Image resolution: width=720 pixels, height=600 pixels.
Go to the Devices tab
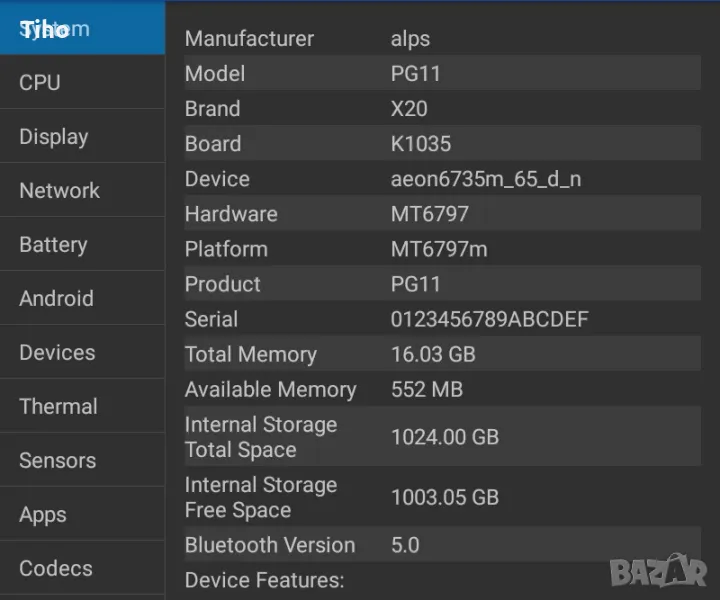click(x=82, y=353)
